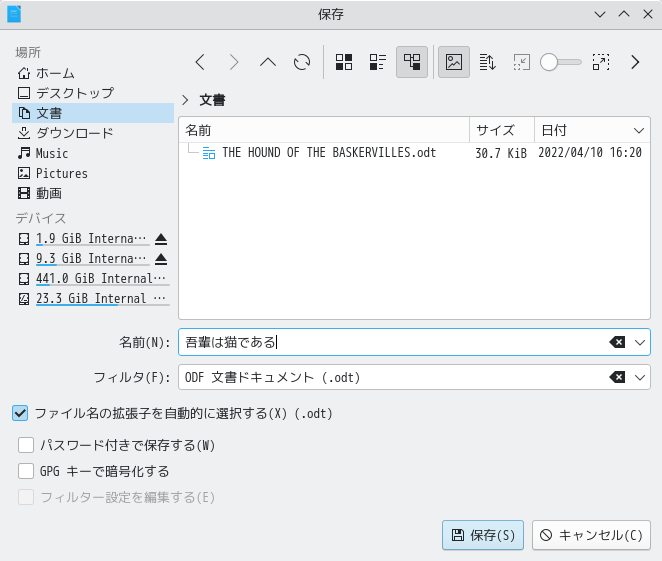
Task: Open the 441.0 GiB Internal device
Action: (x=93, y=279)
